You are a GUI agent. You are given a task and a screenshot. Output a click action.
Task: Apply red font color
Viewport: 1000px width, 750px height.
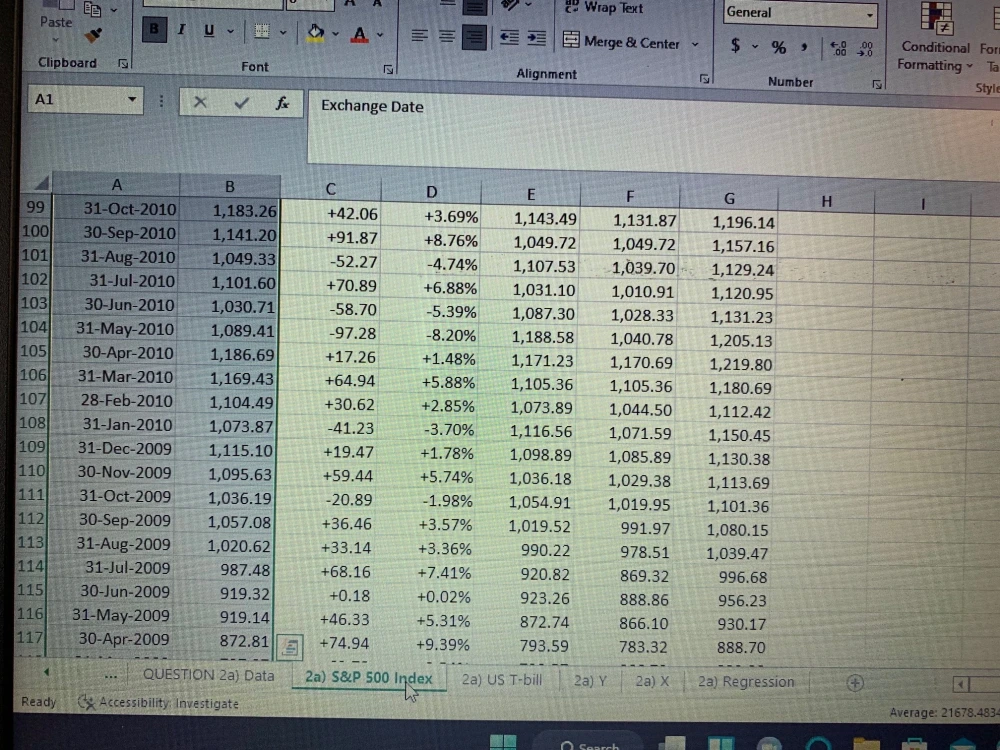(360, 34)
